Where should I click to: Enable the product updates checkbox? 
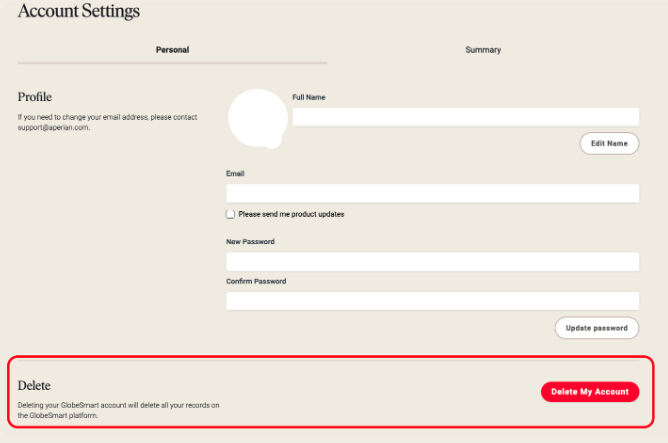click(230, 214)
